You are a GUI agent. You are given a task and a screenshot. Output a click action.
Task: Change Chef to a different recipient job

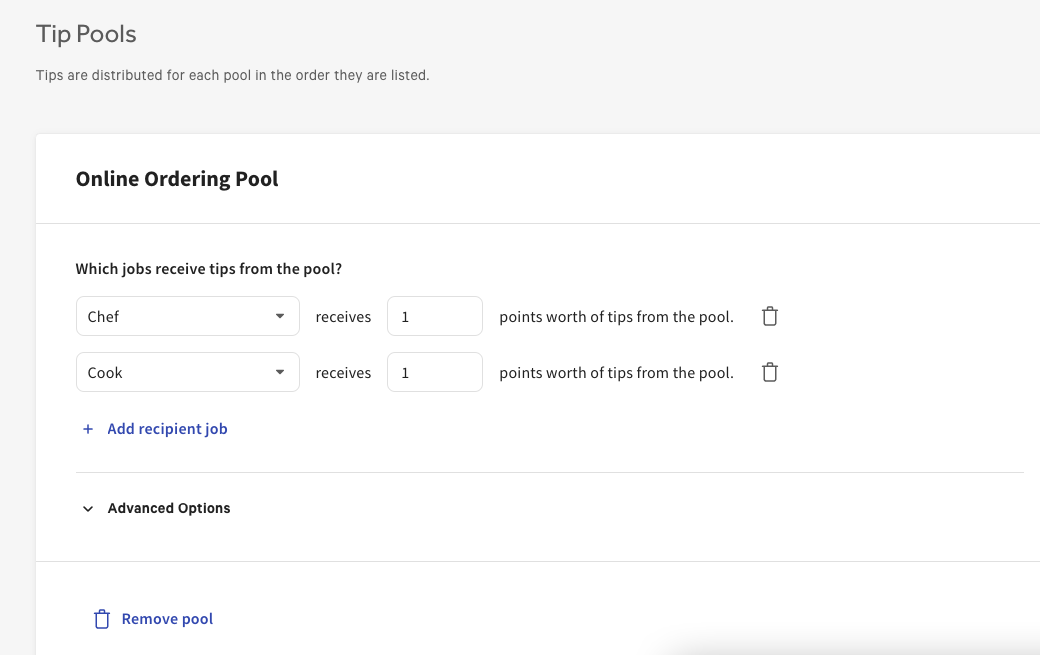pos(187,315)
